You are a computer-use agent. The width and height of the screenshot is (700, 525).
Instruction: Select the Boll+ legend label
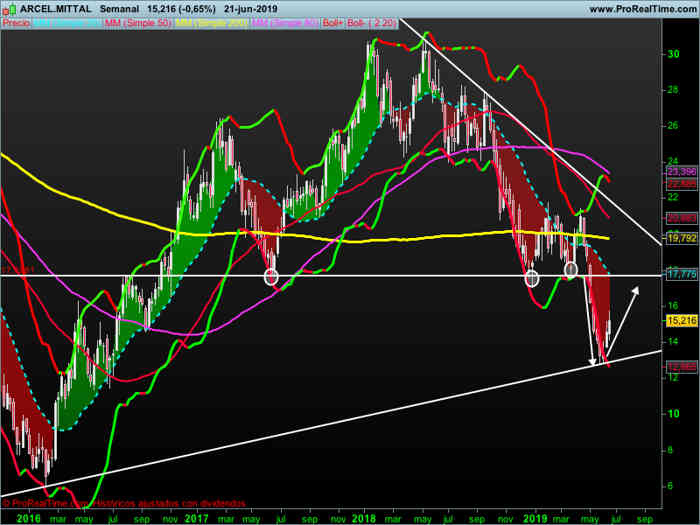tap(332, 23)
